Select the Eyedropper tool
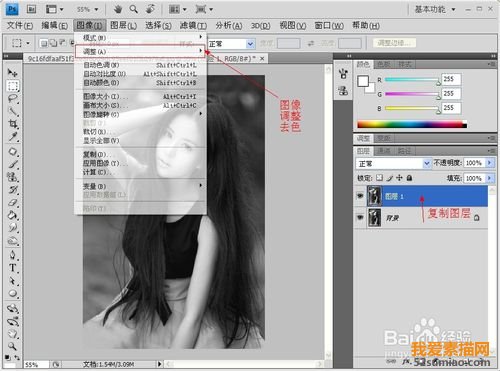This screenshot has width=500, height=371. tap(13, 137)
